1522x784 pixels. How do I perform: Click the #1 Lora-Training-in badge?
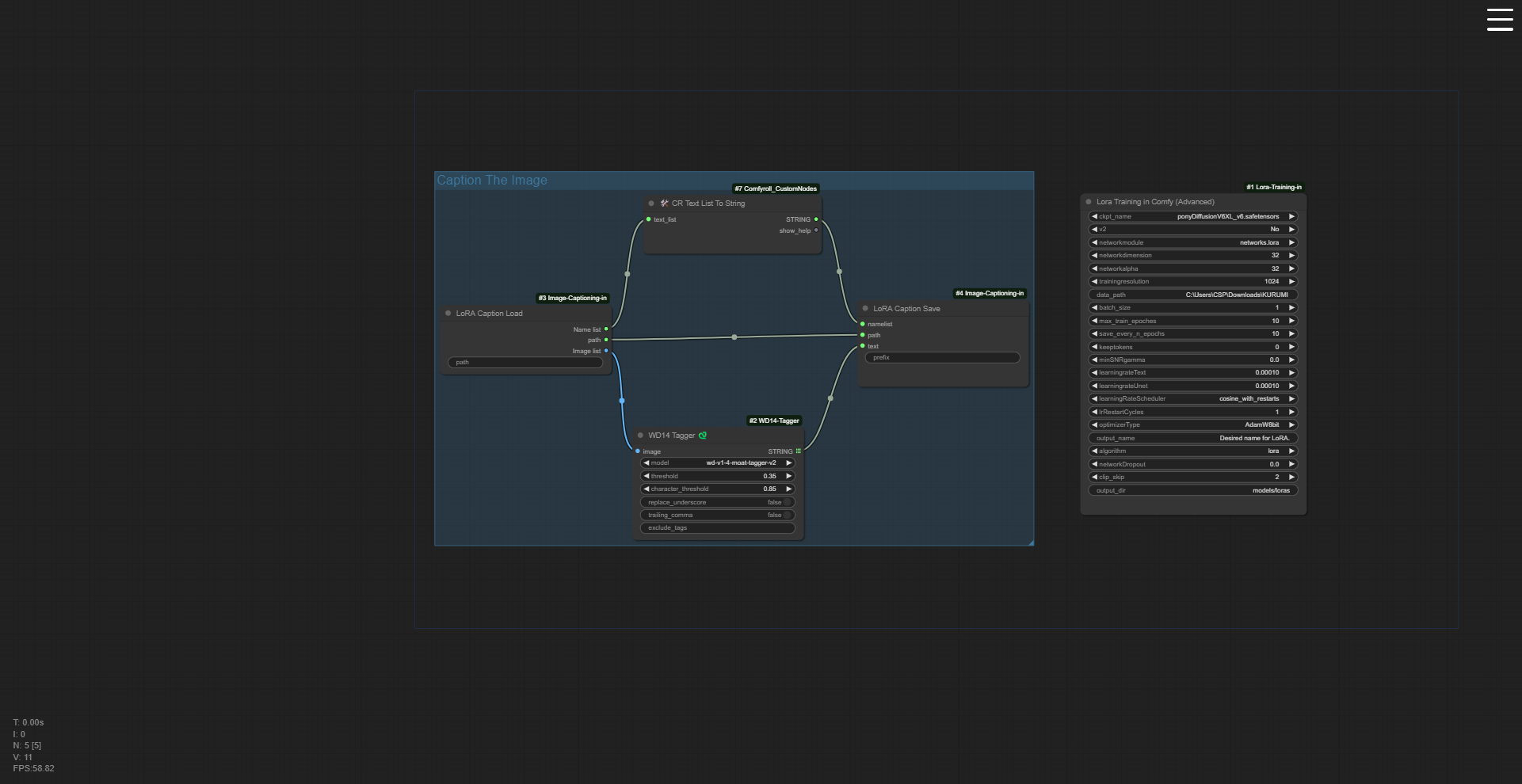click(1273, 188)
